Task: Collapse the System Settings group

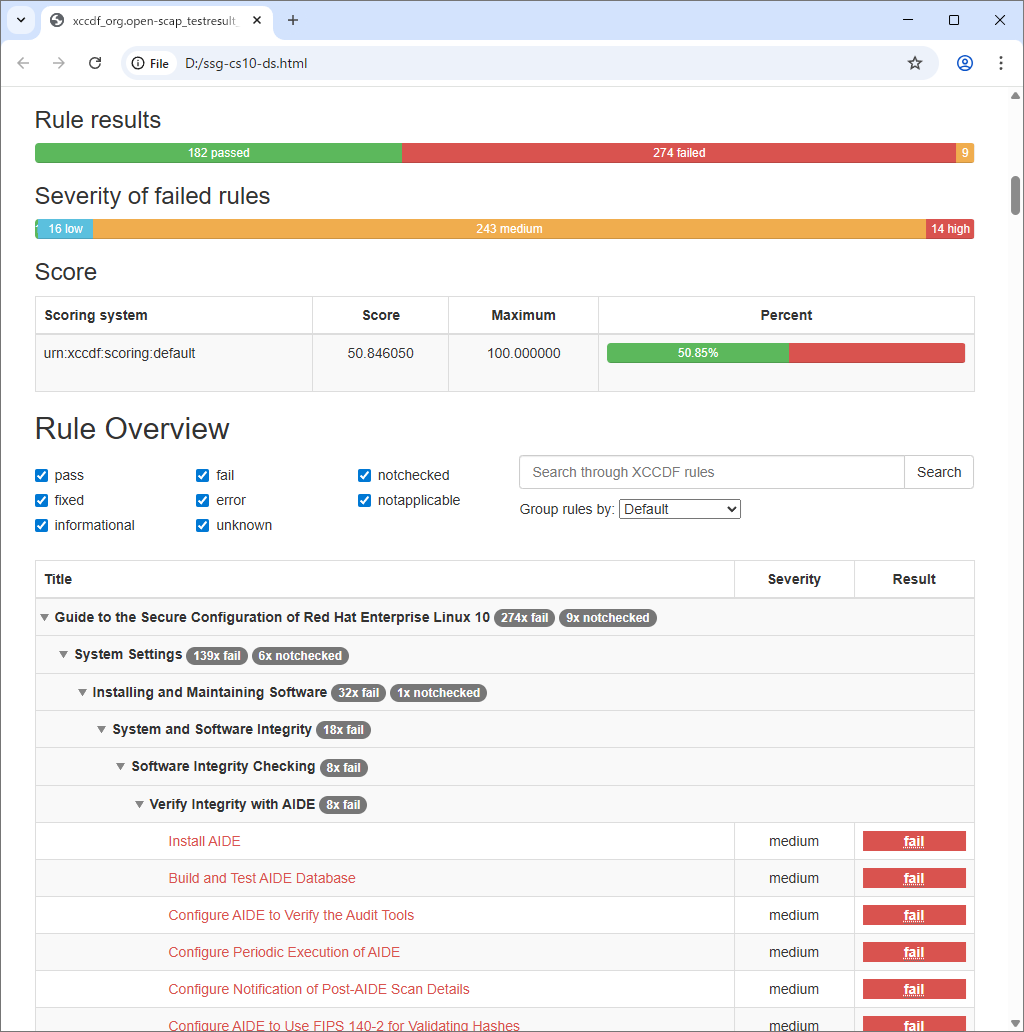Action: 64,655
